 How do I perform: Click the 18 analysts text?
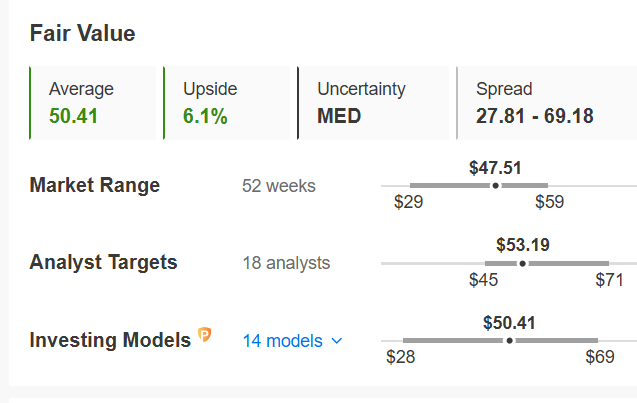point(286,263)
